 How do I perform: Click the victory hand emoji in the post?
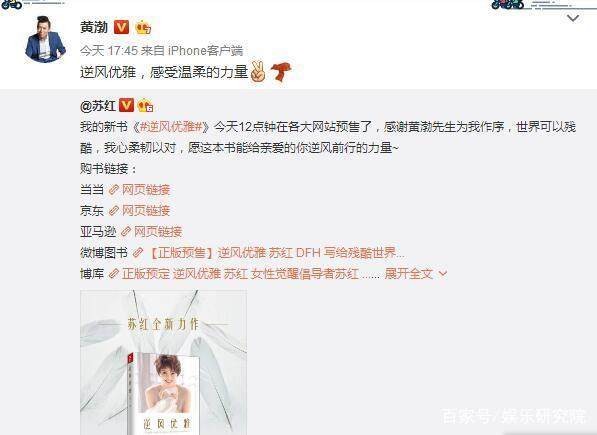(x=258, y=72)
